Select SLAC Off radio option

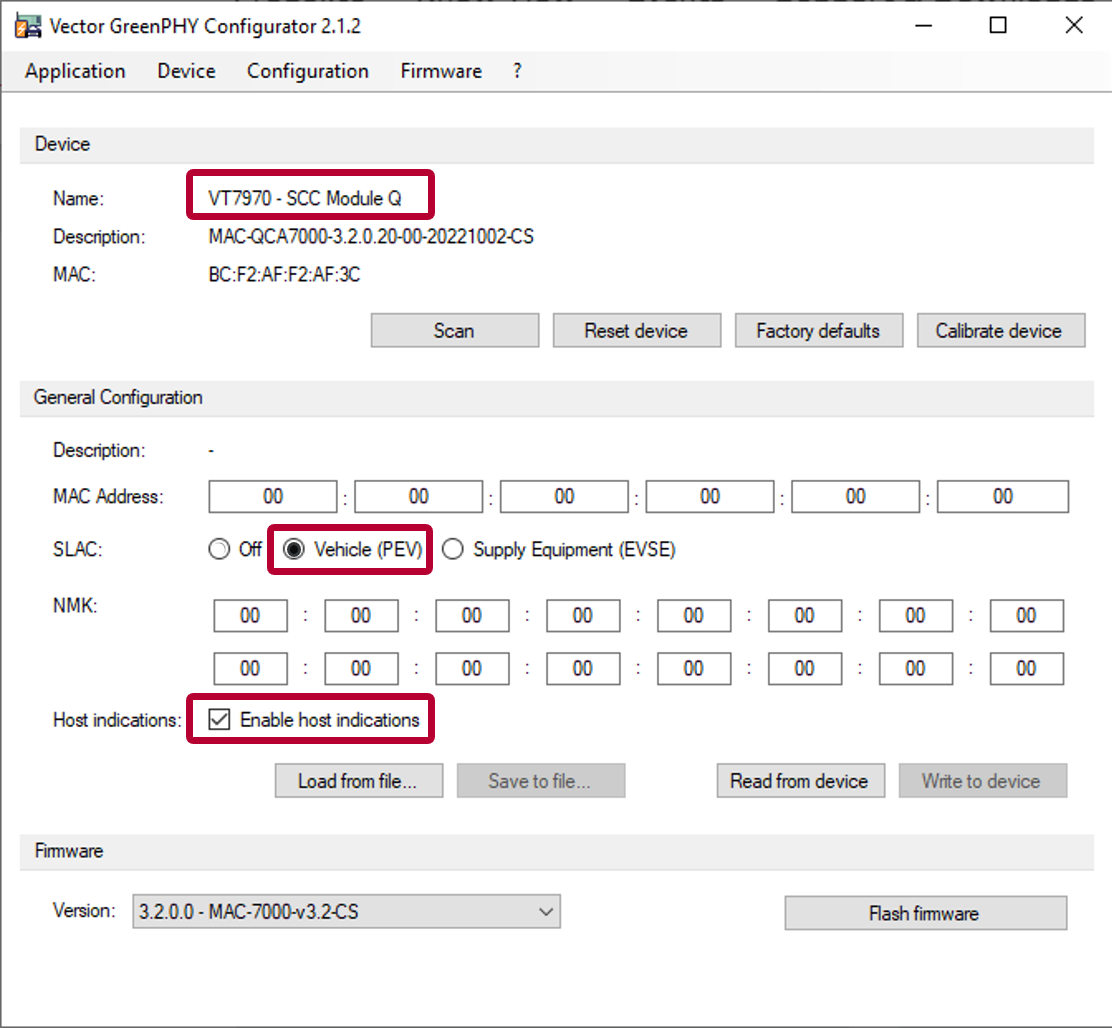click(x=219, y=550)
